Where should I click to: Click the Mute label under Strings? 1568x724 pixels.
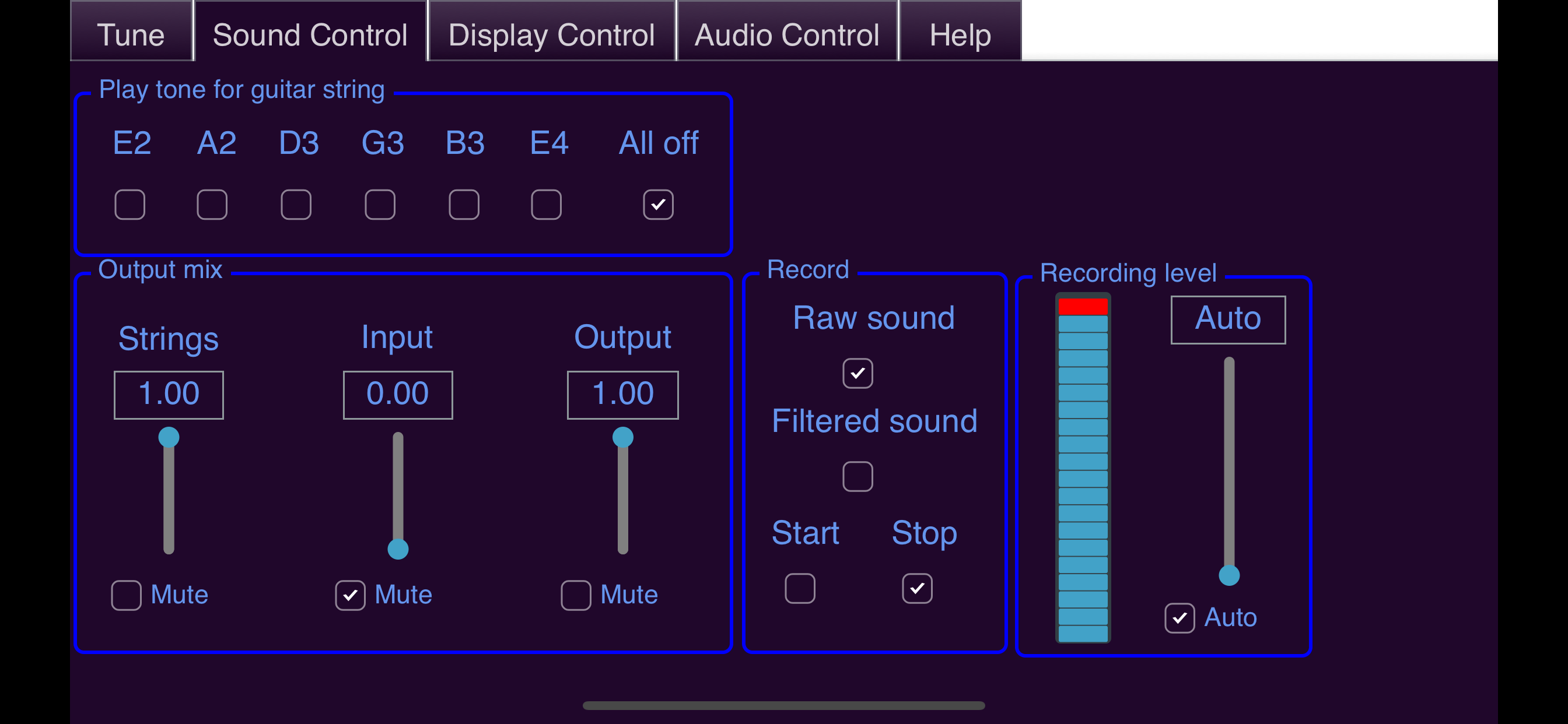click(179, 595)
